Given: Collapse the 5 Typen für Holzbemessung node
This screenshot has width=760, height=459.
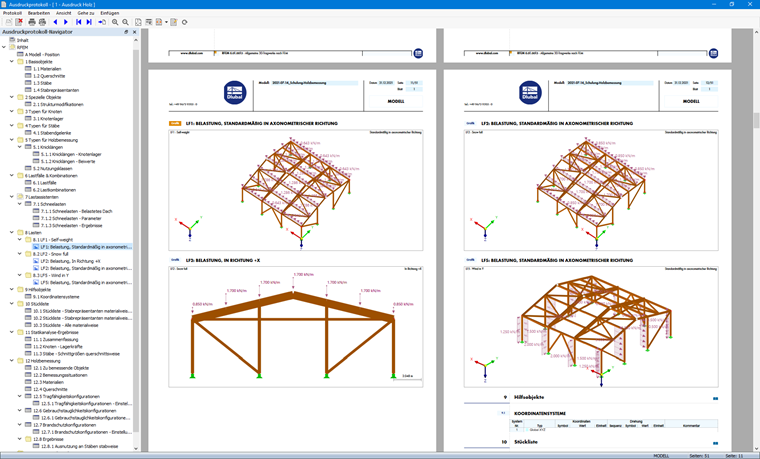Looking at the screenshot, I should click(12, 140).
